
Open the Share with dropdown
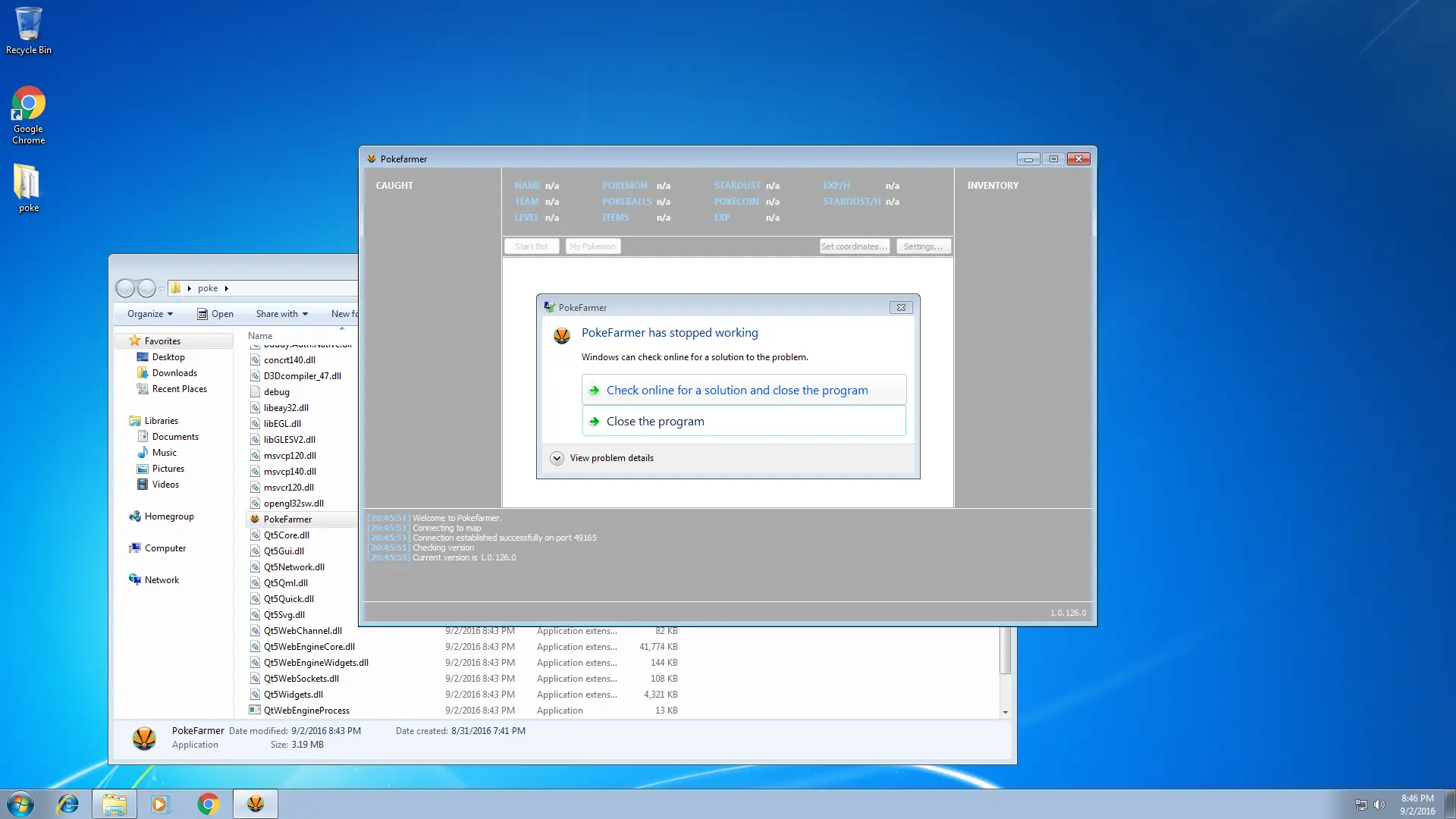(282, 314)
